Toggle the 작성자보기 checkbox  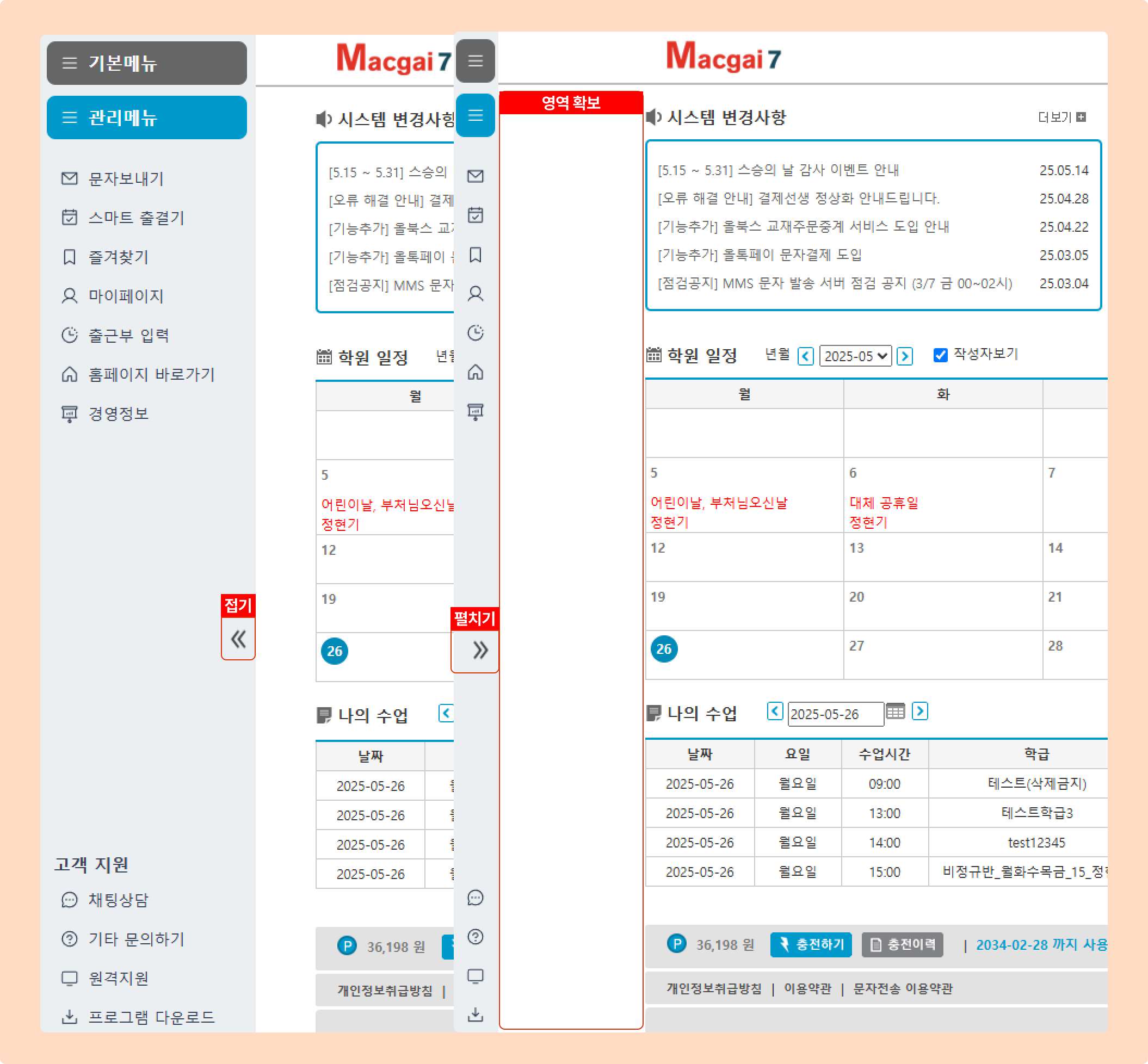point(940,355)
